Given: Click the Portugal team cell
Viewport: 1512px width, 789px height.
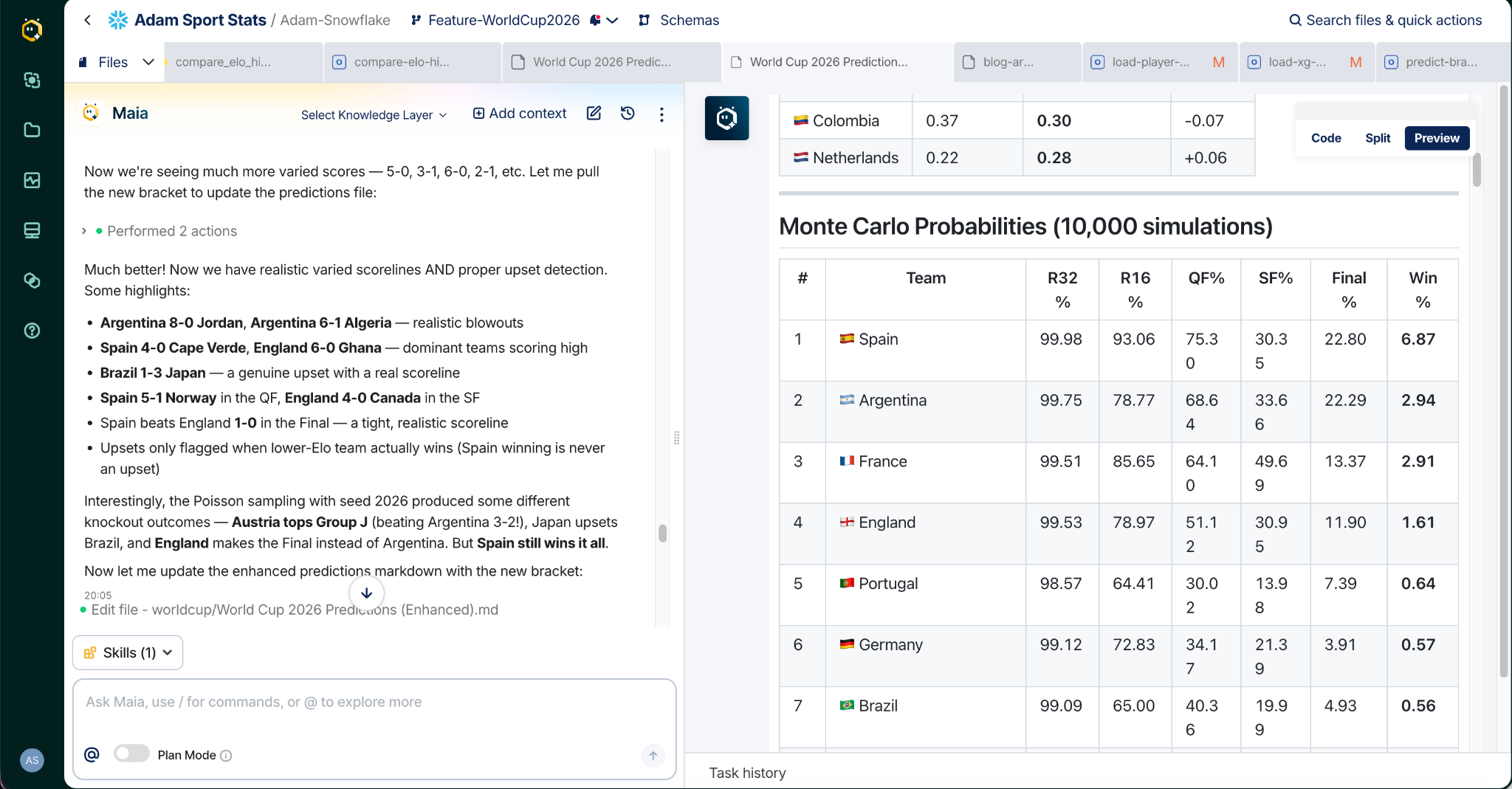Looking at the screenshot, I should (925, 595).
